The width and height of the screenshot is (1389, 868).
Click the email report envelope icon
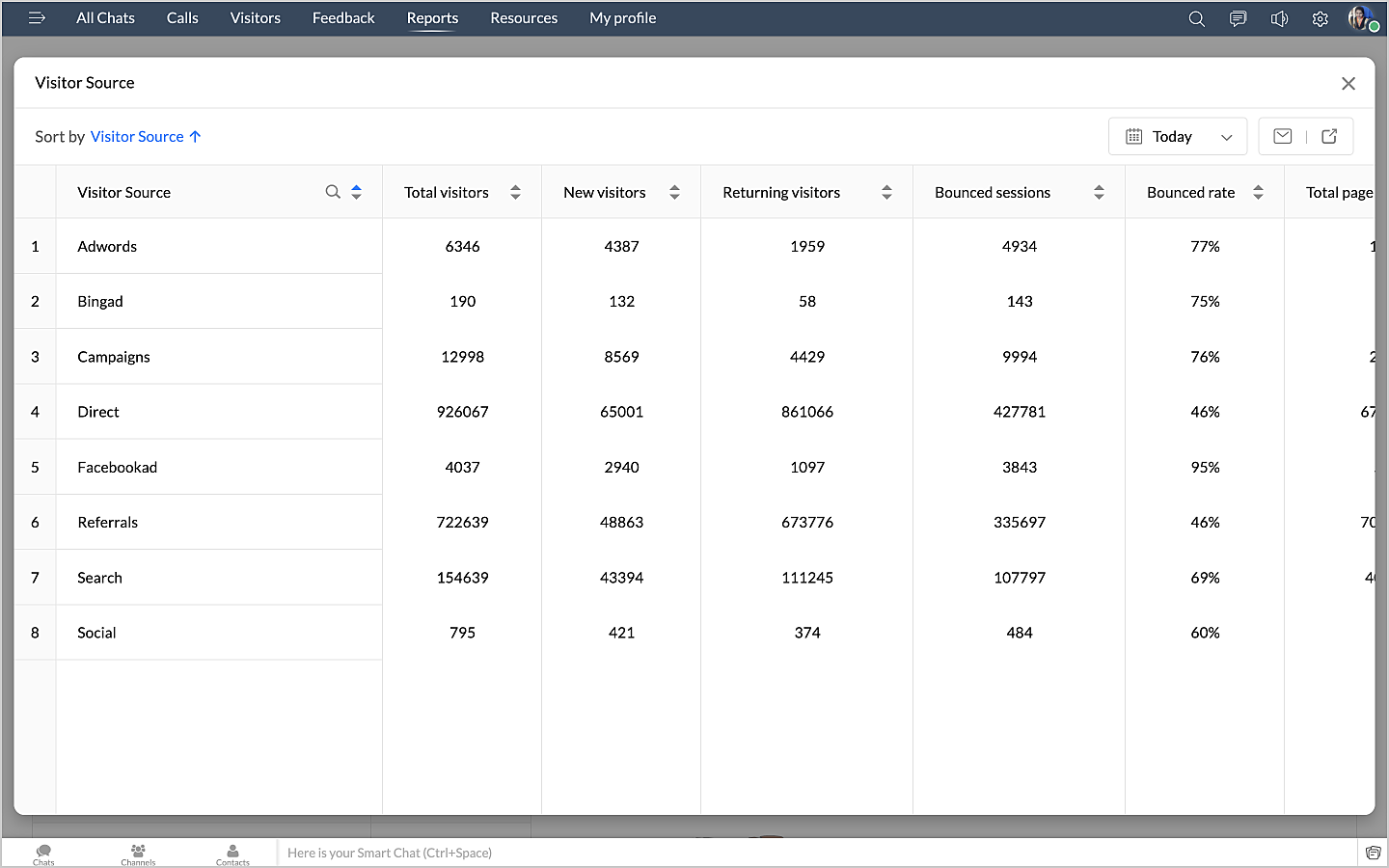pos(1282,136)
